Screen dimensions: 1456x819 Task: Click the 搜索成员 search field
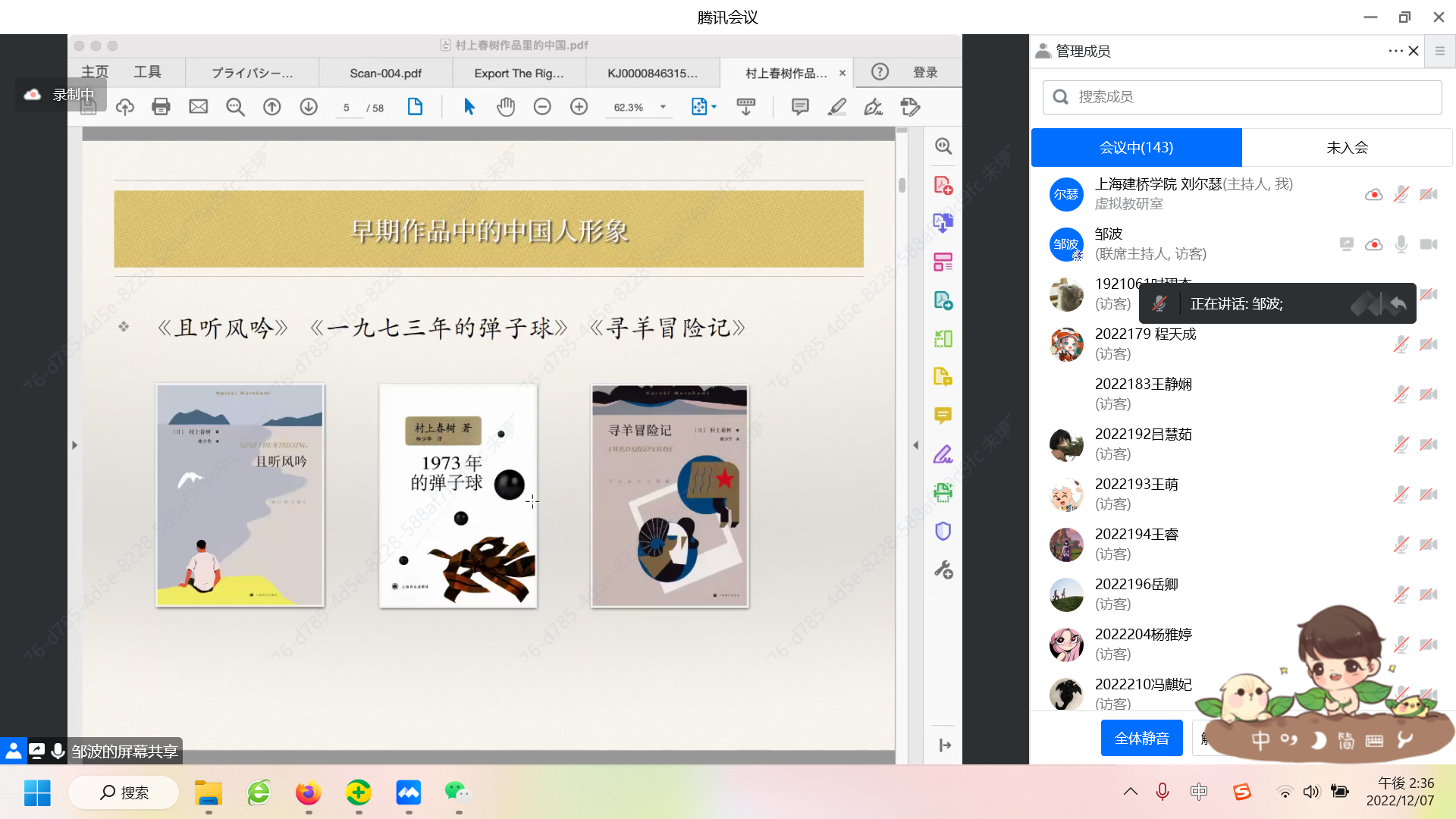click(1242, 97)
